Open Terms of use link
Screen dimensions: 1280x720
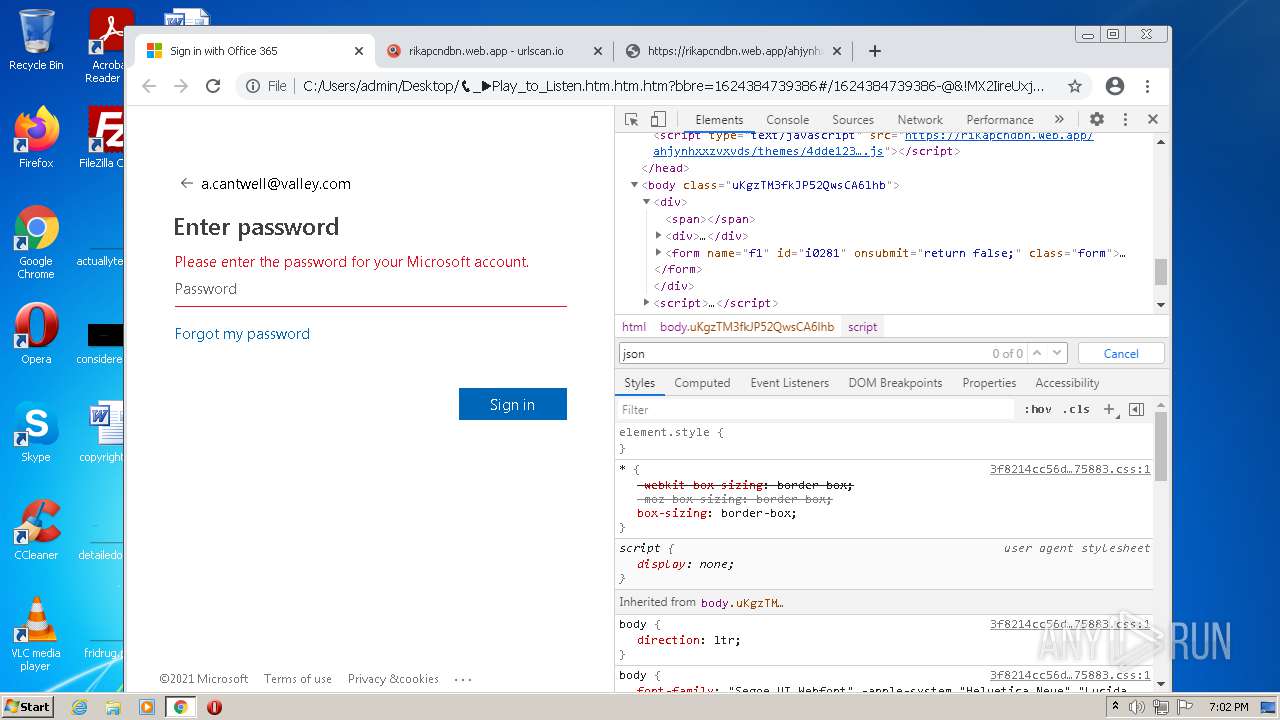(298, 679)
